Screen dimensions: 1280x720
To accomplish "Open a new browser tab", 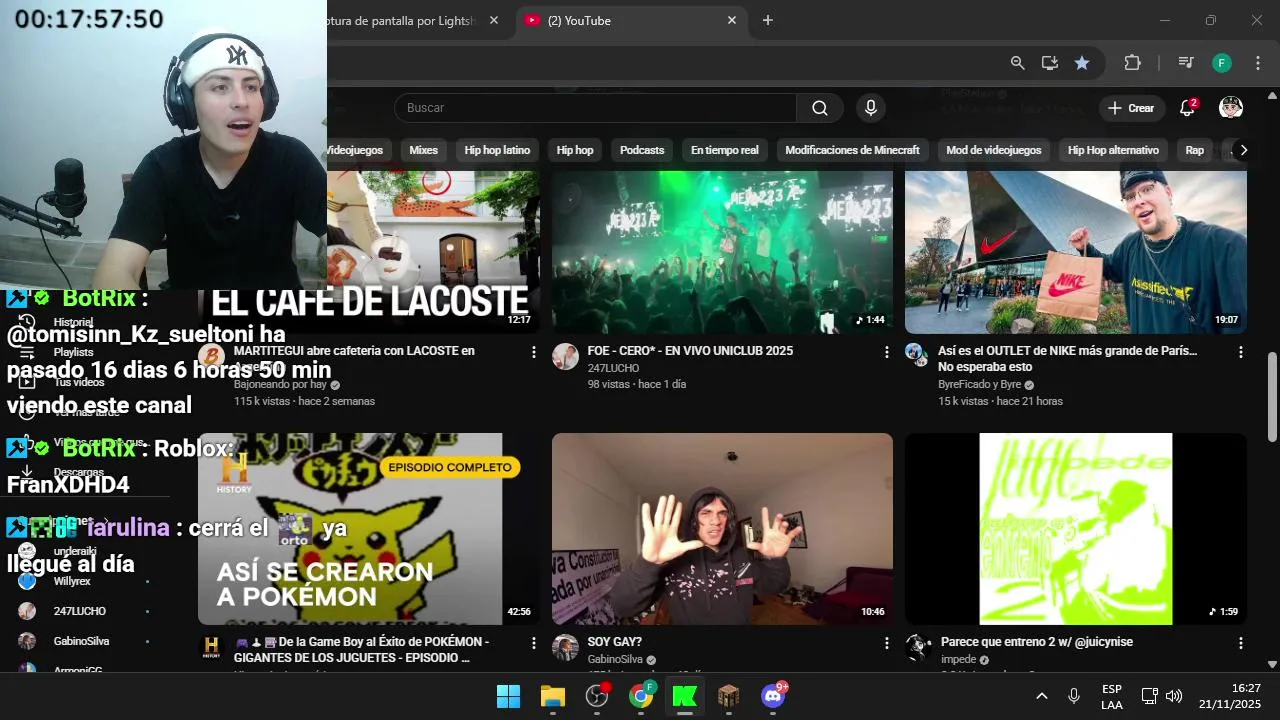I will [x=768, y=20].
